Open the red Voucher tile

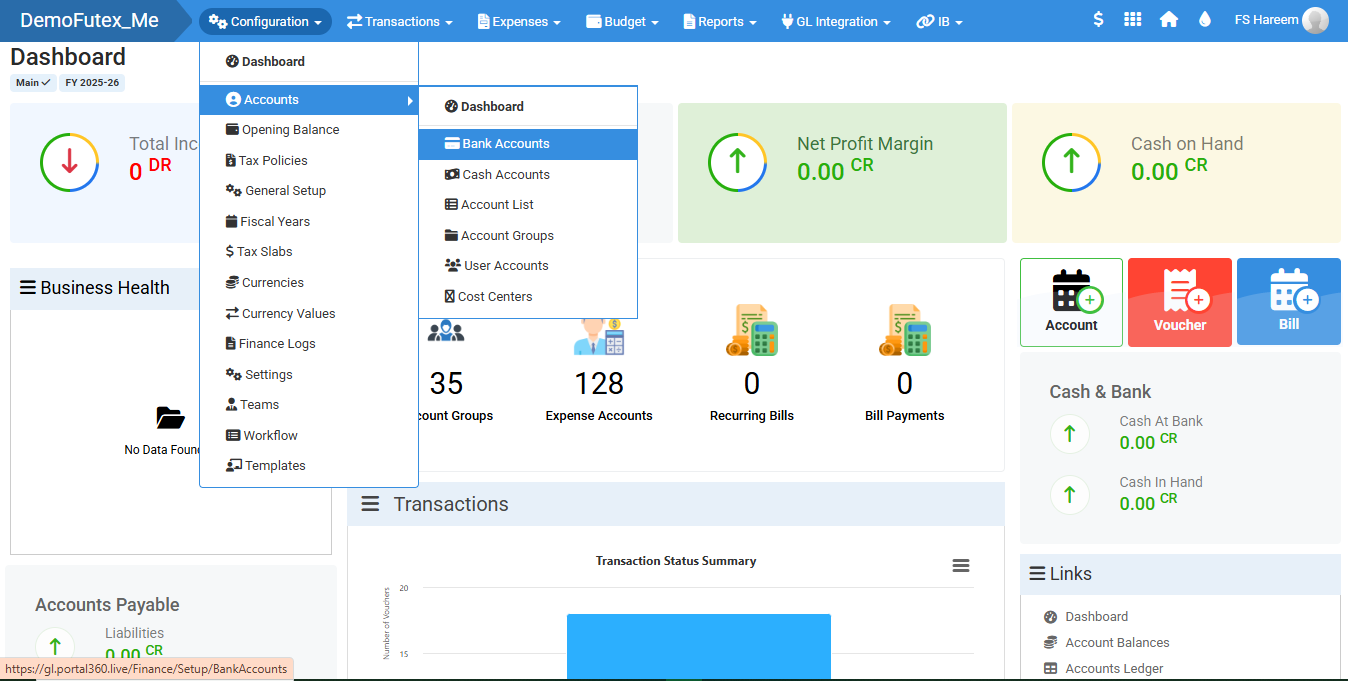coord(1179,303)
